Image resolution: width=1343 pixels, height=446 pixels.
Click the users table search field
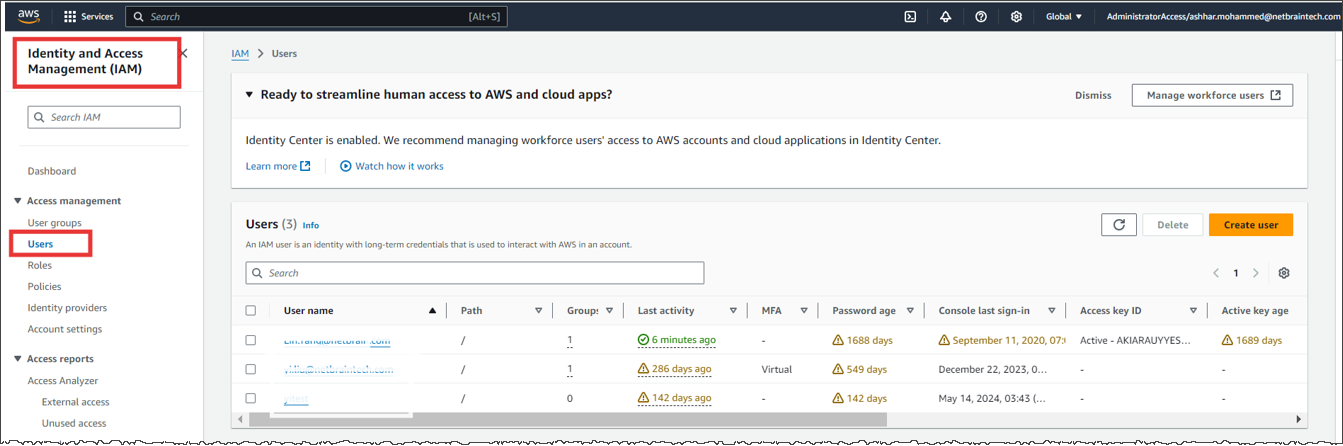(475, 273)
